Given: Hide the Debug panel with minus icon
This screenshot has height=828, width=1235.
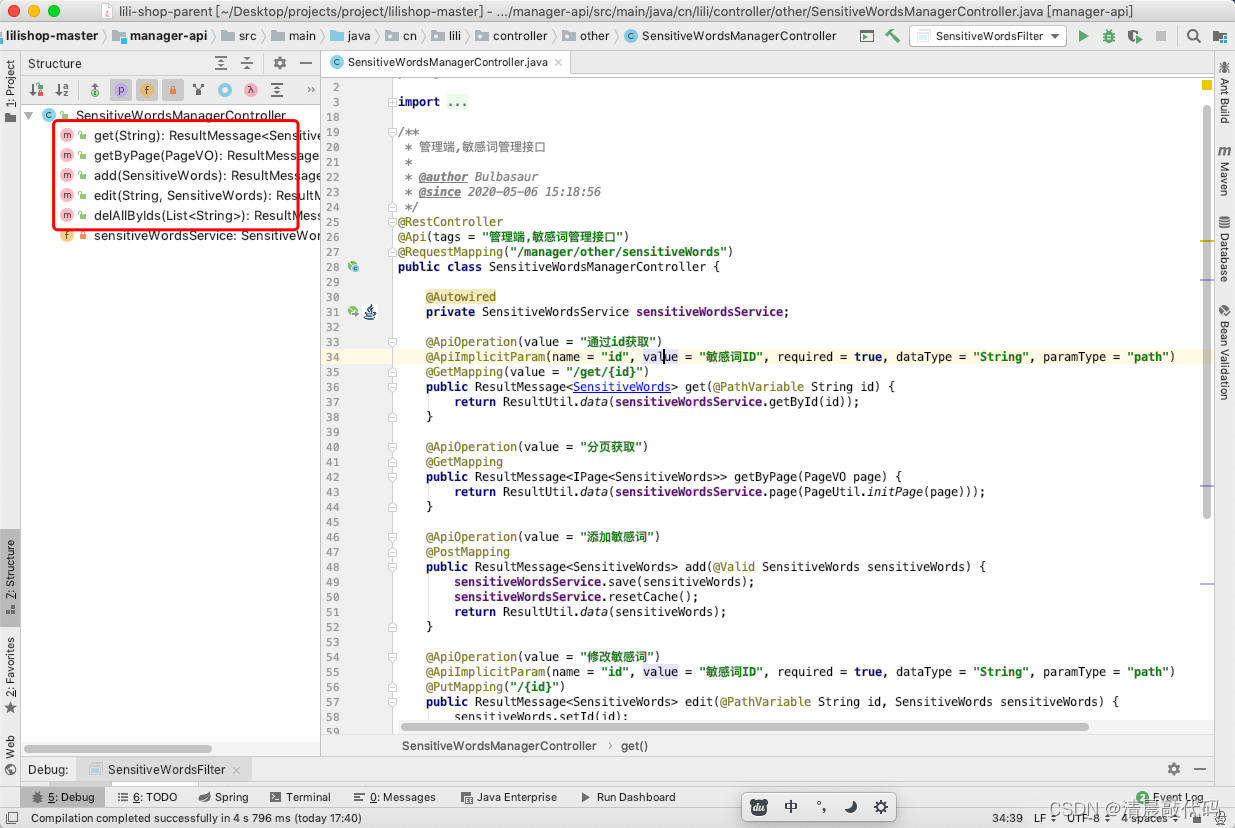Looking at the screenshot, I should tap(1199, 769).
